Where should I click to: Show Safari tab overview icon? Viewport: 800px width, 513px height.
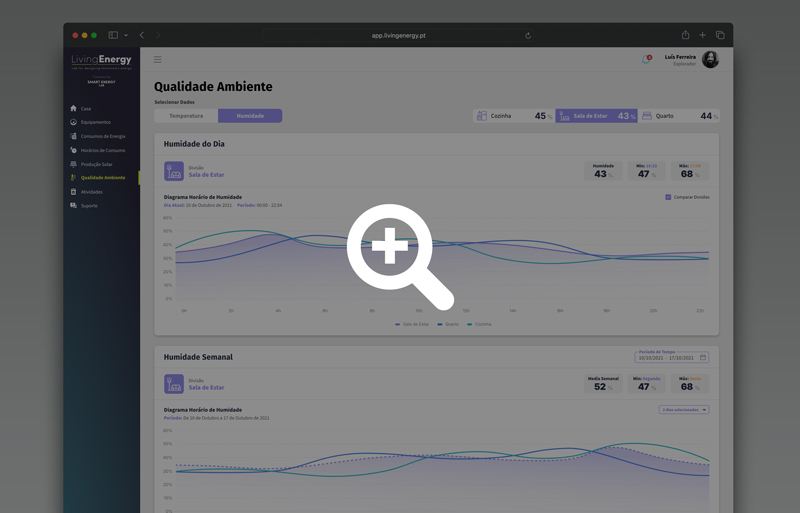(x=720, y=35)
